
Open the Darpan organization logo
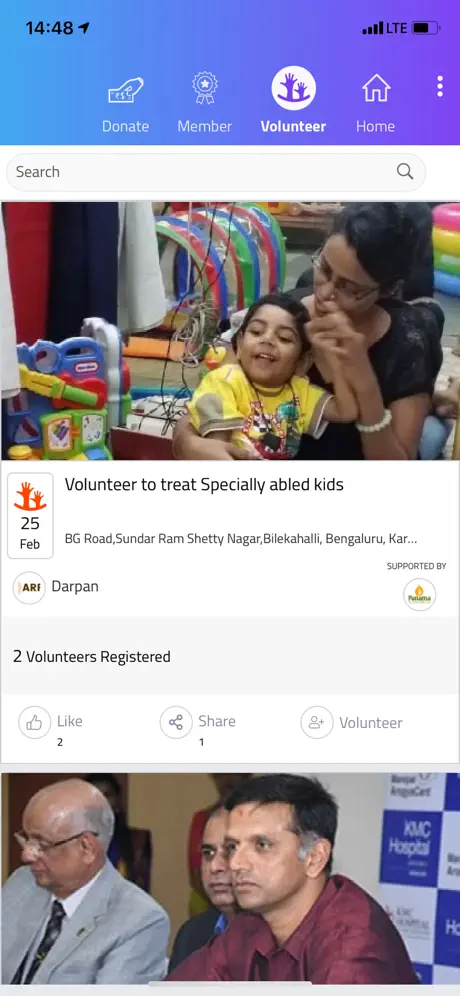pyautogui.click(x=29, y=588)
